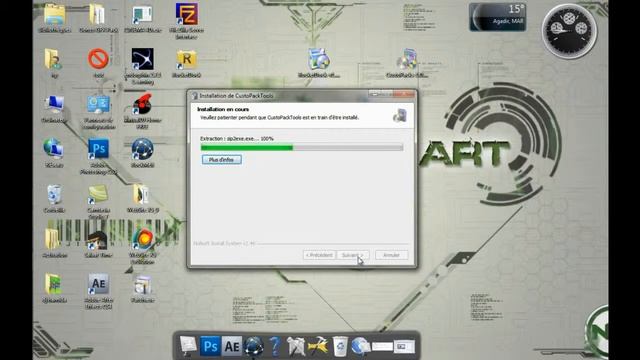Open the yellow R folder shortcut on desktop
The image size is (640, 360).
click(x=187, y=60)
